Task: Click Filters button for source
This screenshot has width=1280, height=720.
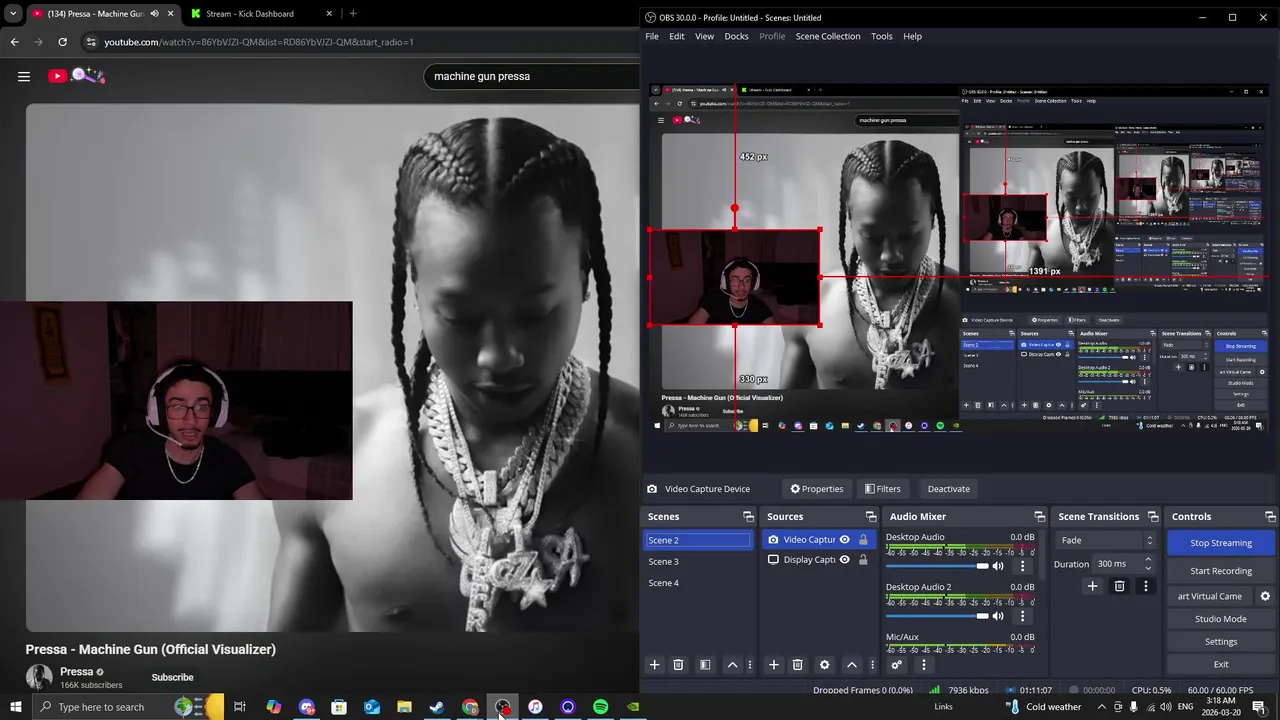Action: click(882, 489)
